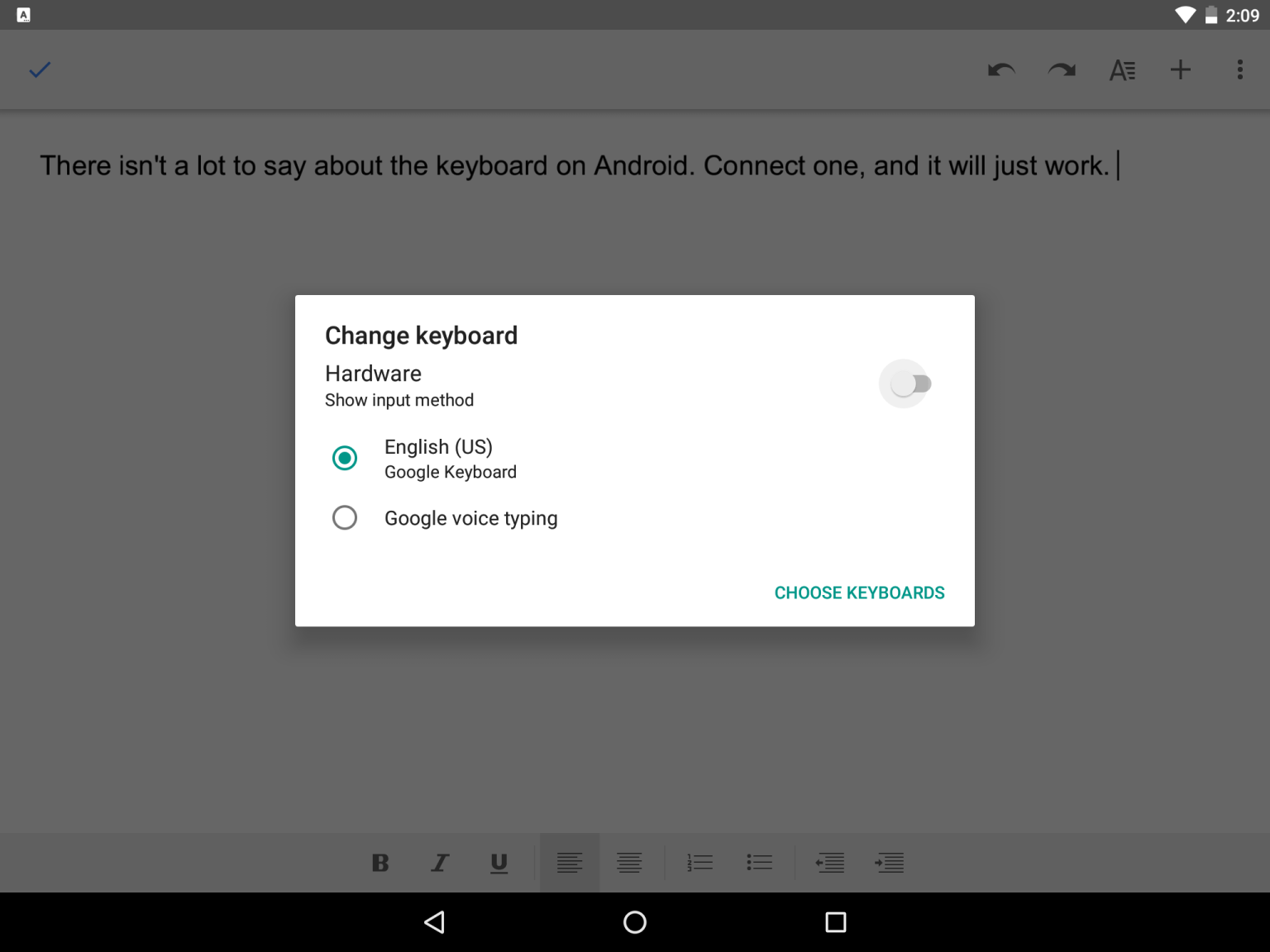Apply italic formatting
The image size is (1270, 952).
point(439,863)
